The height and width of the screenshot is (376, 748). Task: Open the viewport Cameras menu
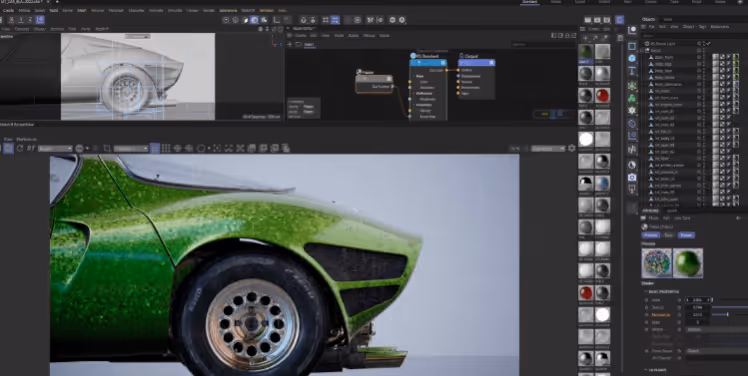(22, 29)
